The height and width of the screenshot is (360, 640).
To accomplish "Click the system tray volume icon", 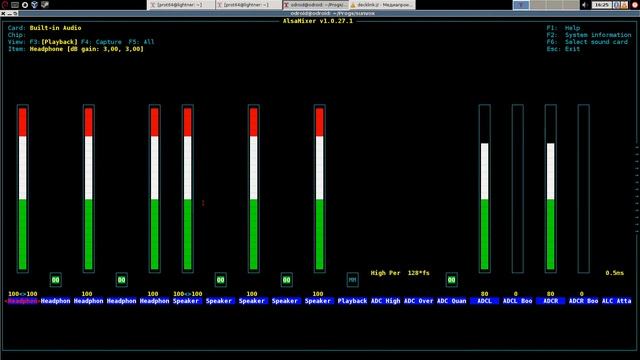I will (584, 5).
